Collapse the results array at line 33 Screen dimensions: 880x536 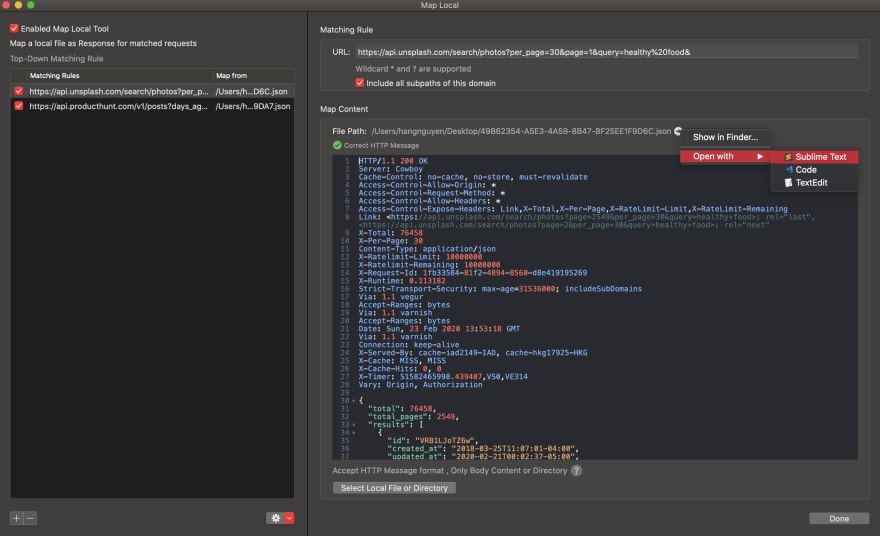pos(354,425)
